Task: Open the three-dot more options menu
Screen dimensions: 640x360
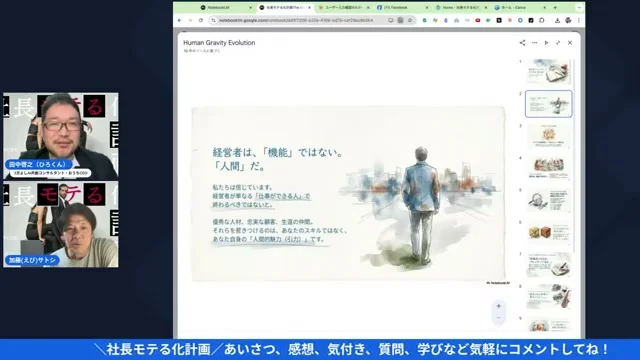Action: click(x=534, y=42)
